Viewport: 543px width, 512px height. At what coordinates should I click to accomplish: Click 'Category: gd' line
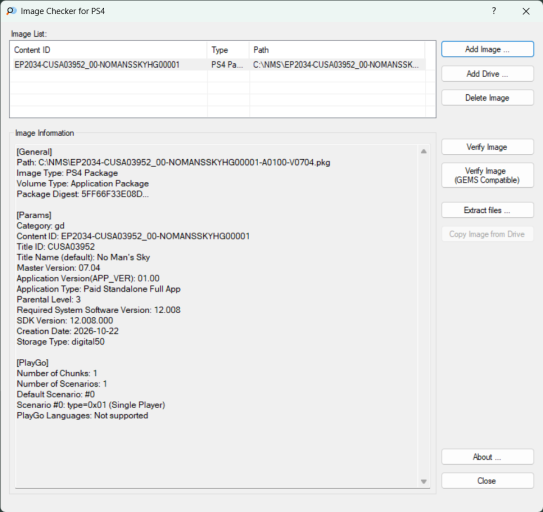click(x=41, y=226)
